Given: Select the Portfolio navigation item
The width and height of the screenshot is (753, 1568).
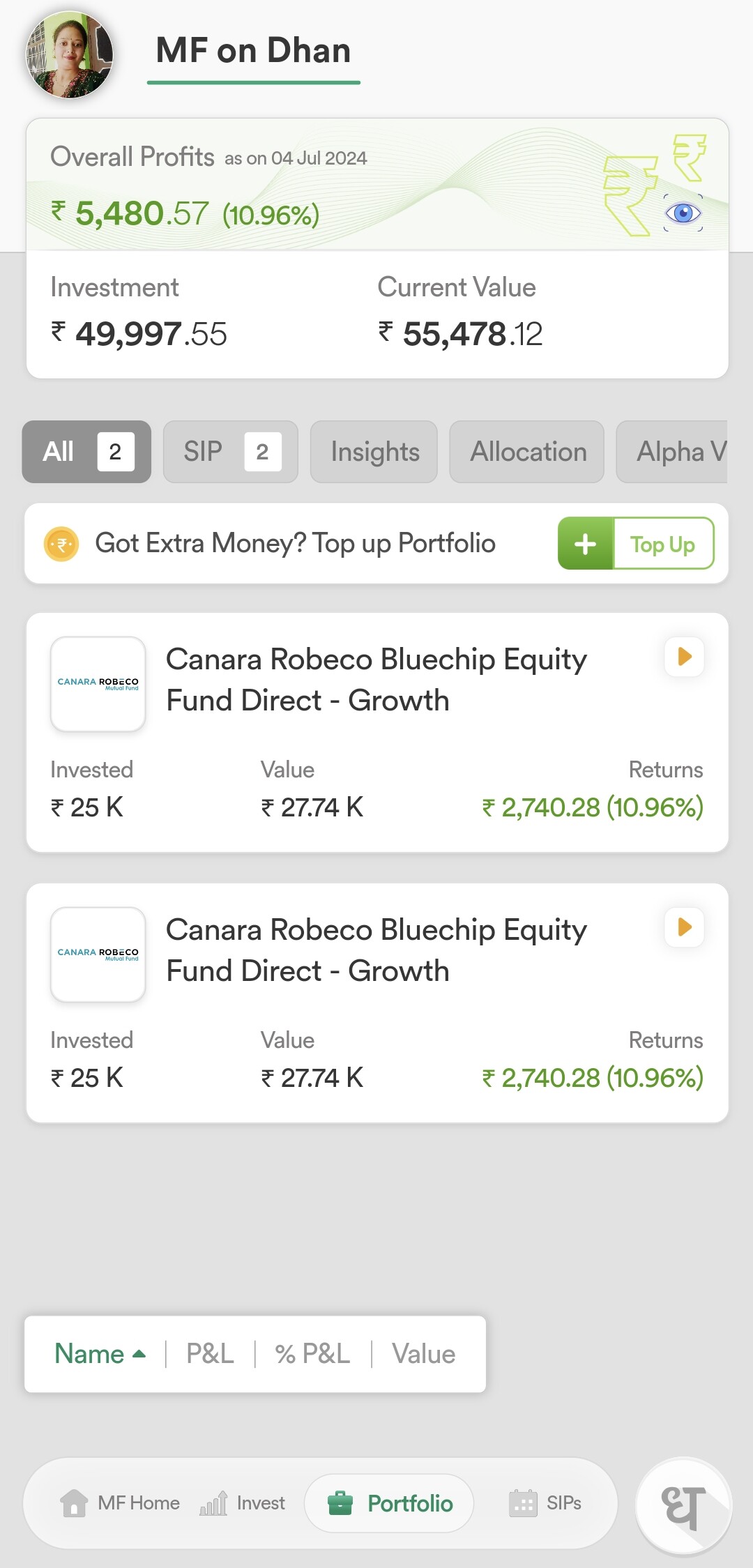Looking at the screenshot, I should [x=390, y=1503].
